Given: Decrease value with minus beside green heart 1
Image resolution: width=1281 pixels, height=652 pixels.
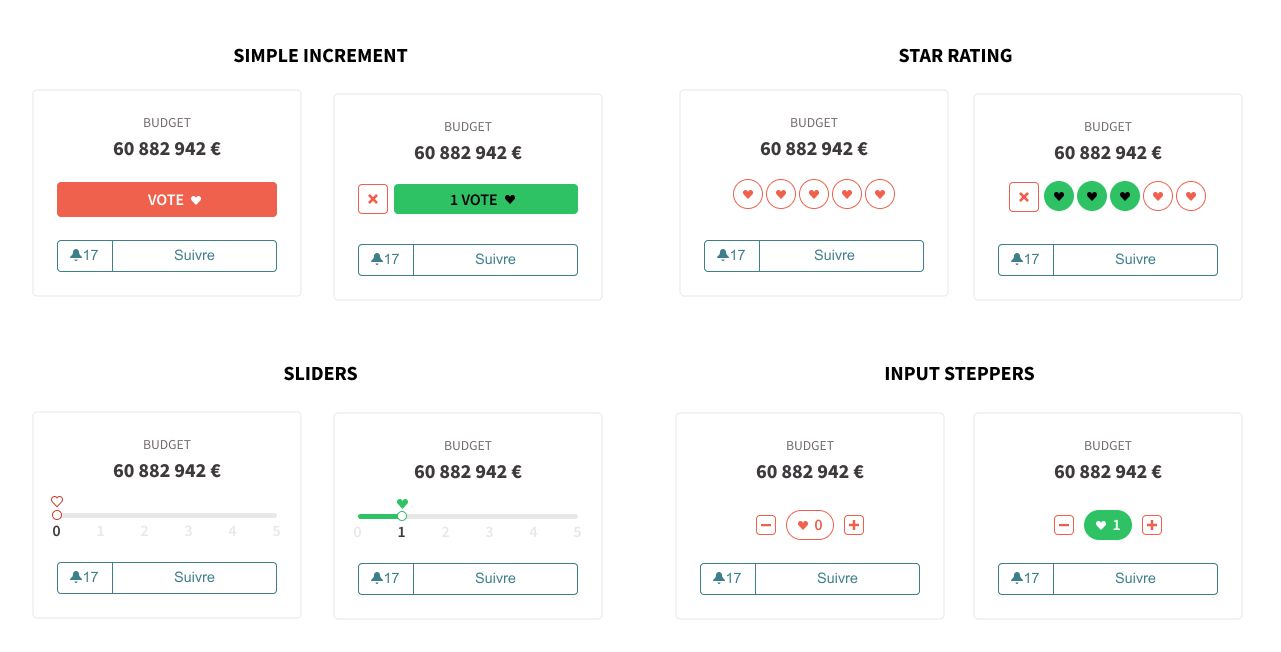Looking at the screenshot, I should pos(1064,525).
